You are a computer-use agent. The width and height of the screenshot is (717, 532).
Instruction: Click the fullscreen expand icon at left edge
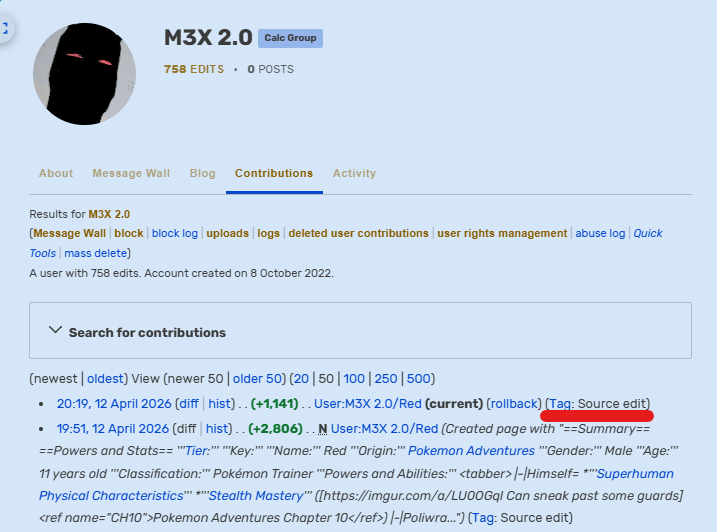click(x=5, y=28)
